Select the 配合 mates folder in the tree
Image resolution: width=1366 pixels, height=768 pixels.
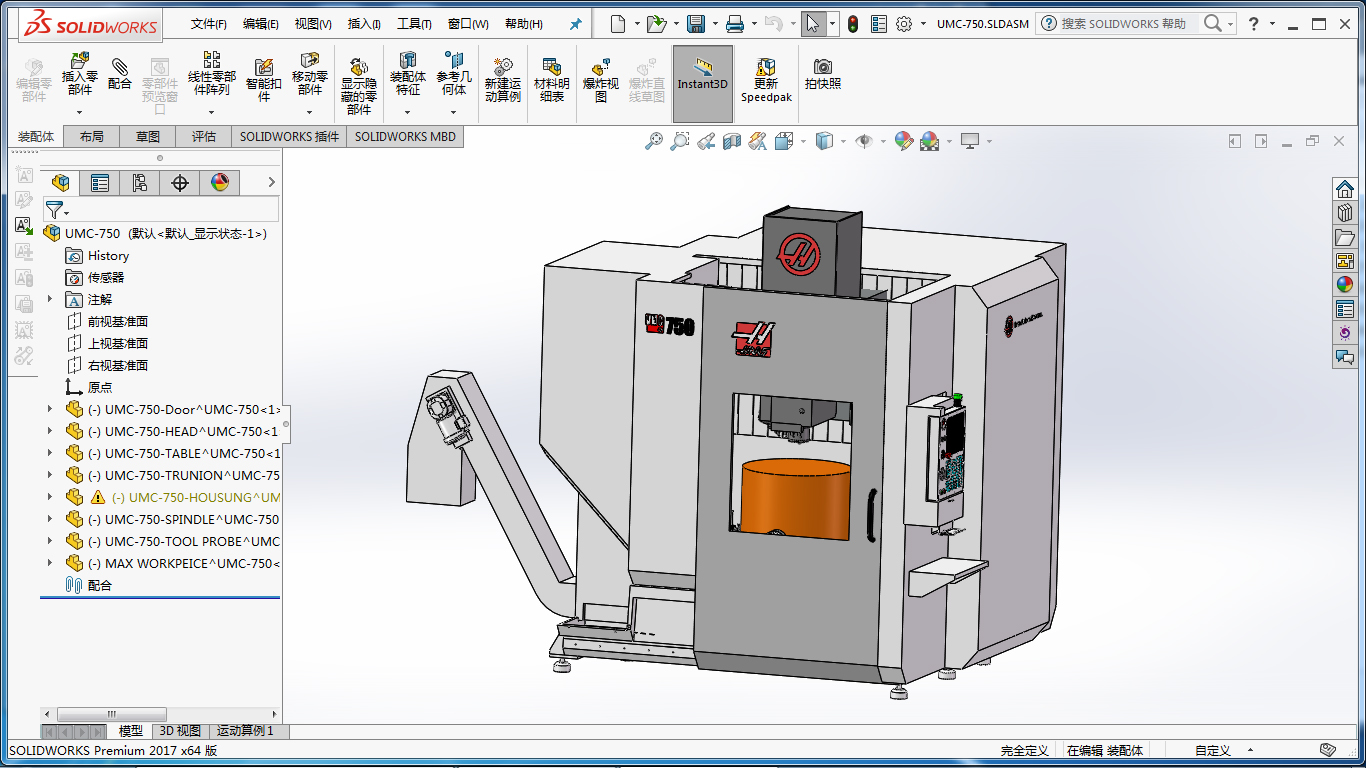point(88,585)
